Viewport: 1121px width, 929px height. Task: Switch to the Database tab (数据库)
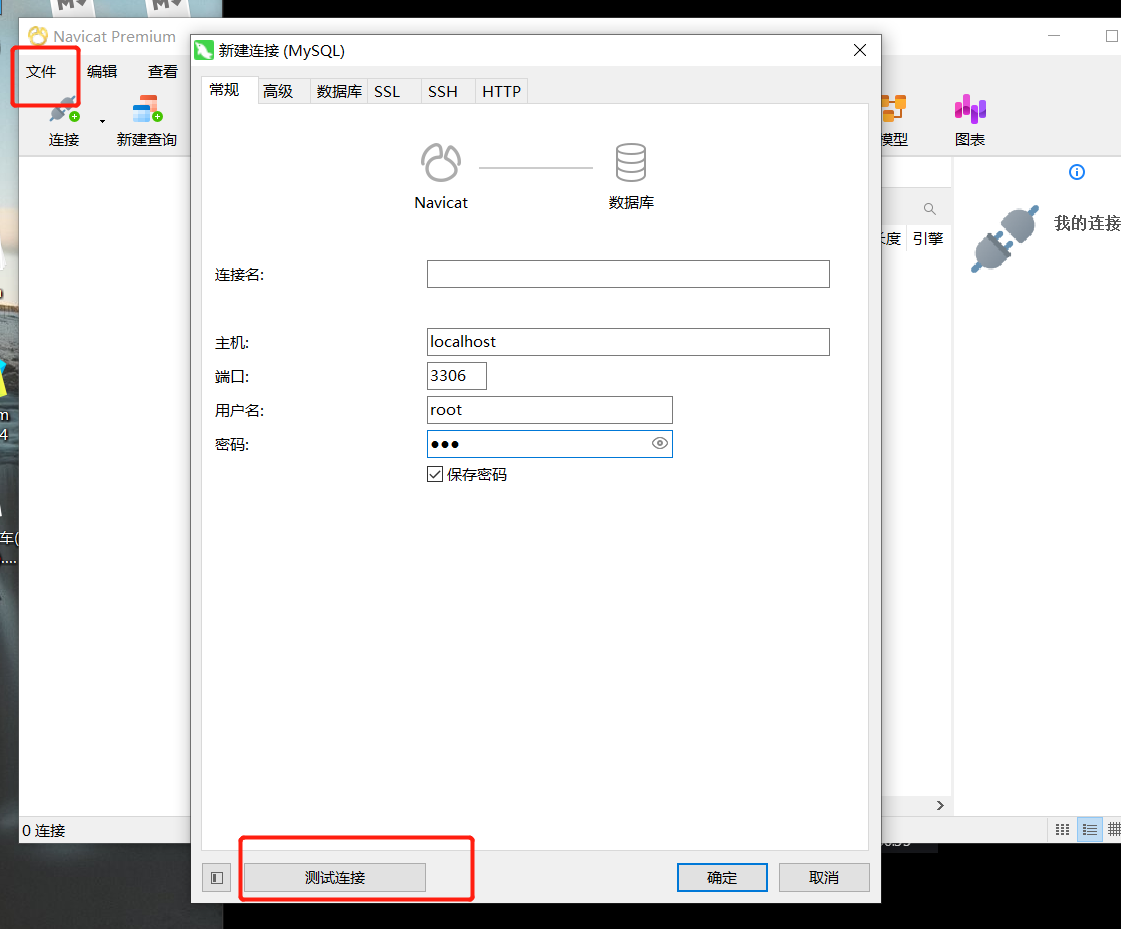[x=339, y=92]
